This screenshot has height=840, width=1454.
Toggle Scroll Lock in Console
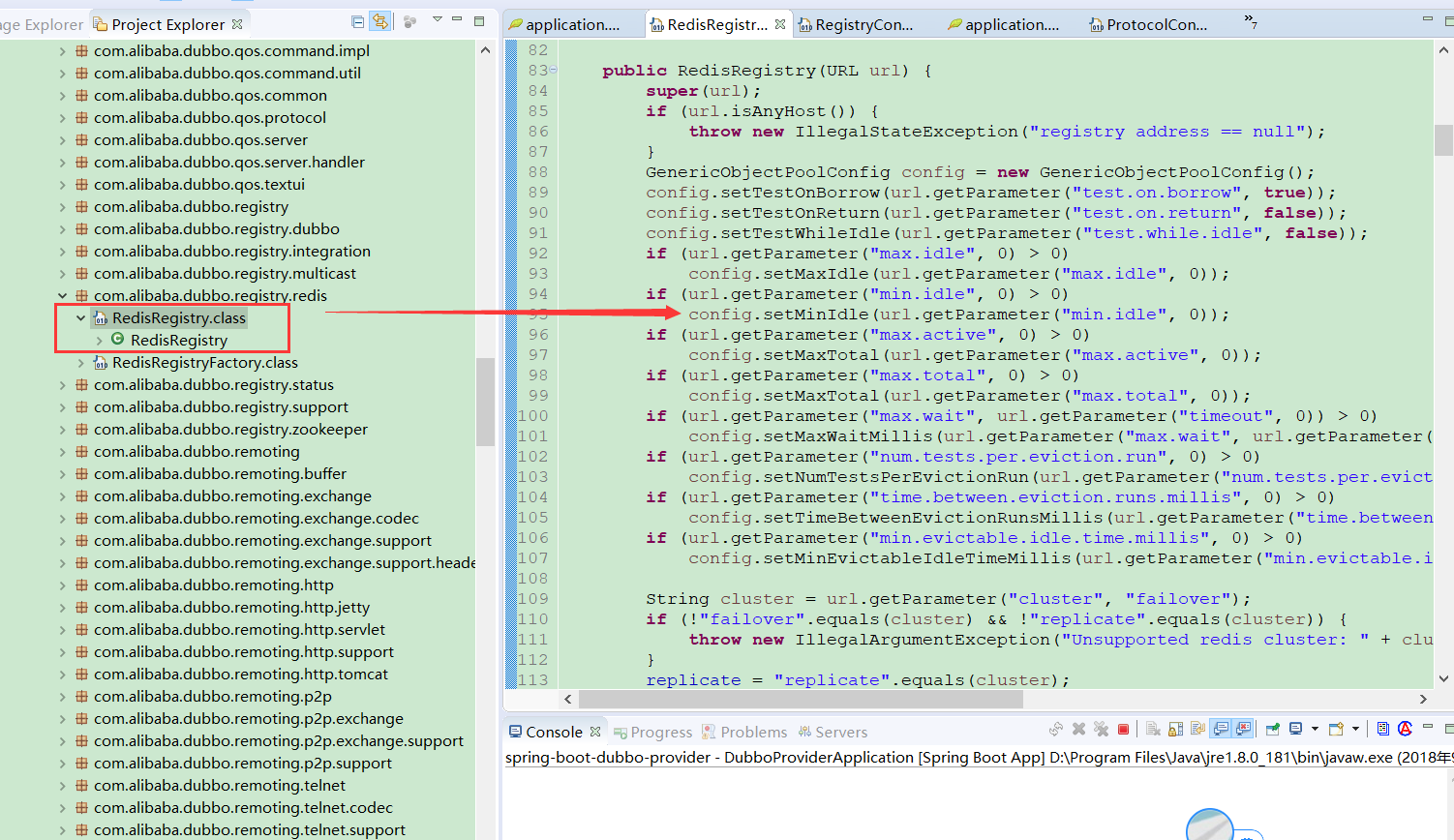point(1175,729)
